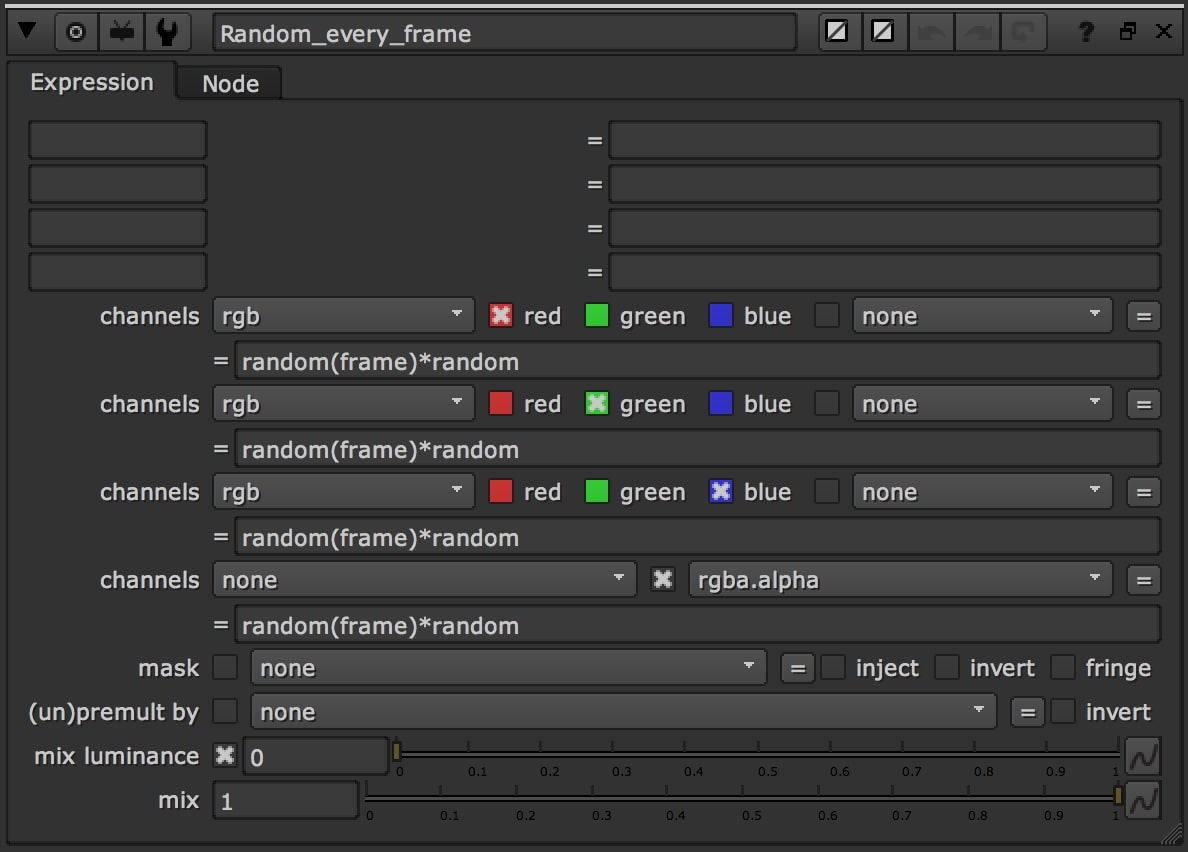Collapse the panel with the triangle icon

(28, 31)
